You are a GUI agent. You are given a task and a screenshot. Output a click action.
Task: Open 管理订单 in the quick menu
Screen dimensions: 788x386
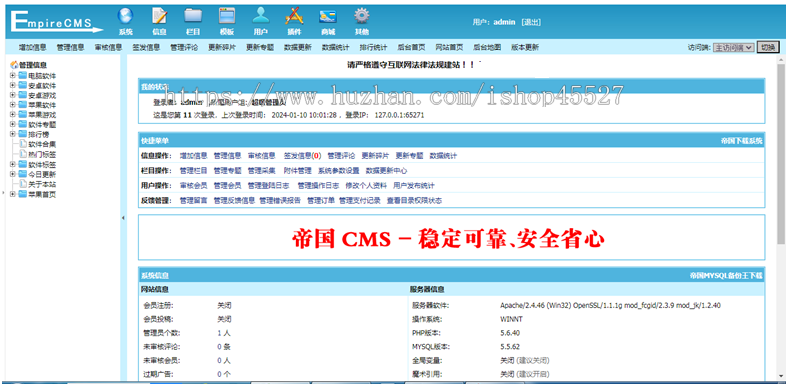(x=321, y=201)
